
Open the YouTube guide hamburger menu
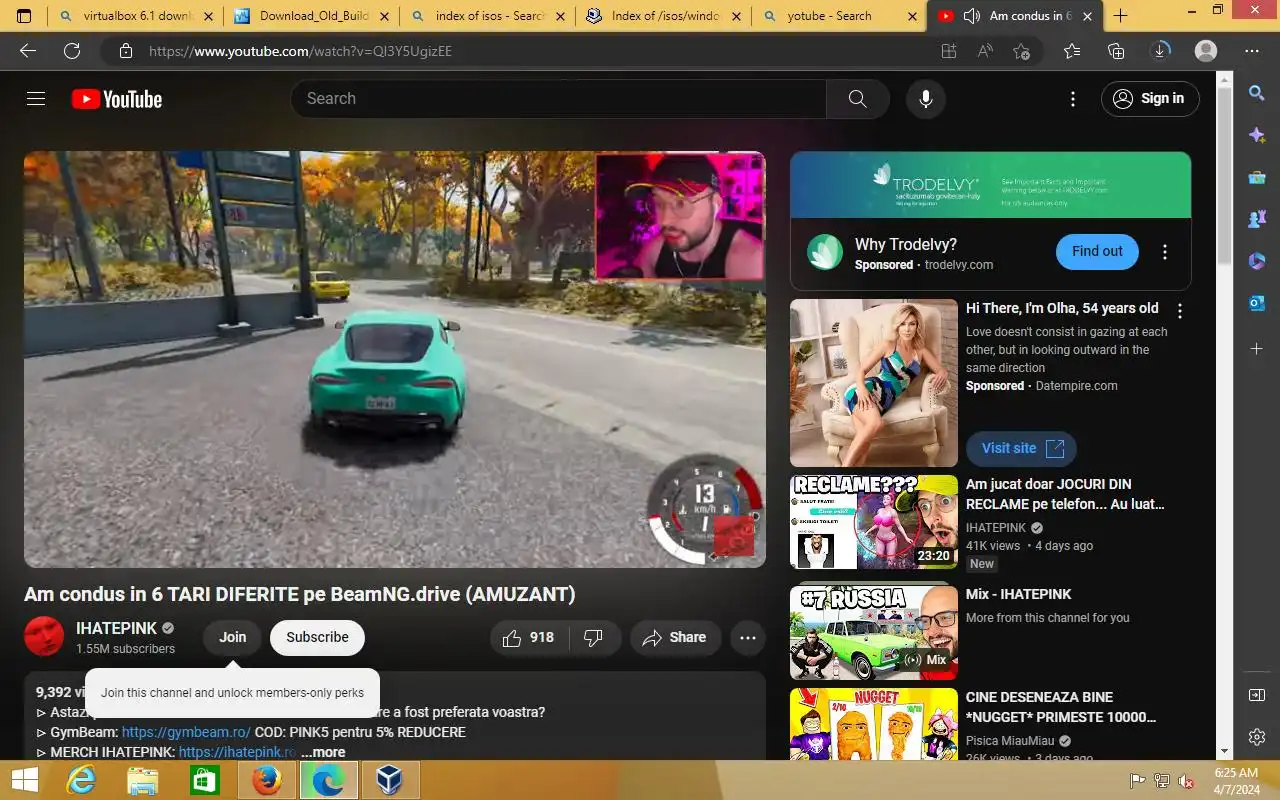36,99
